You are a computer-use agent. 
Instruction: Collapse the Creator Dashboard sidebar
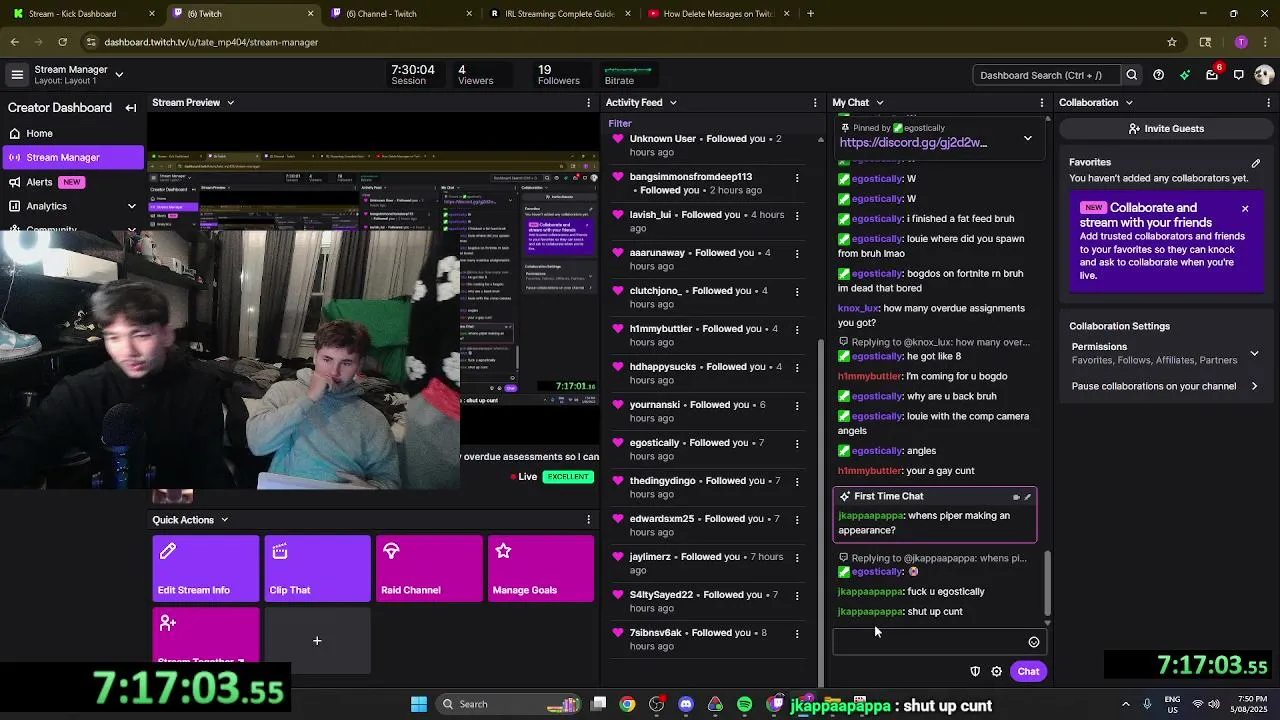pyautogui.click(x=131, y=108)
